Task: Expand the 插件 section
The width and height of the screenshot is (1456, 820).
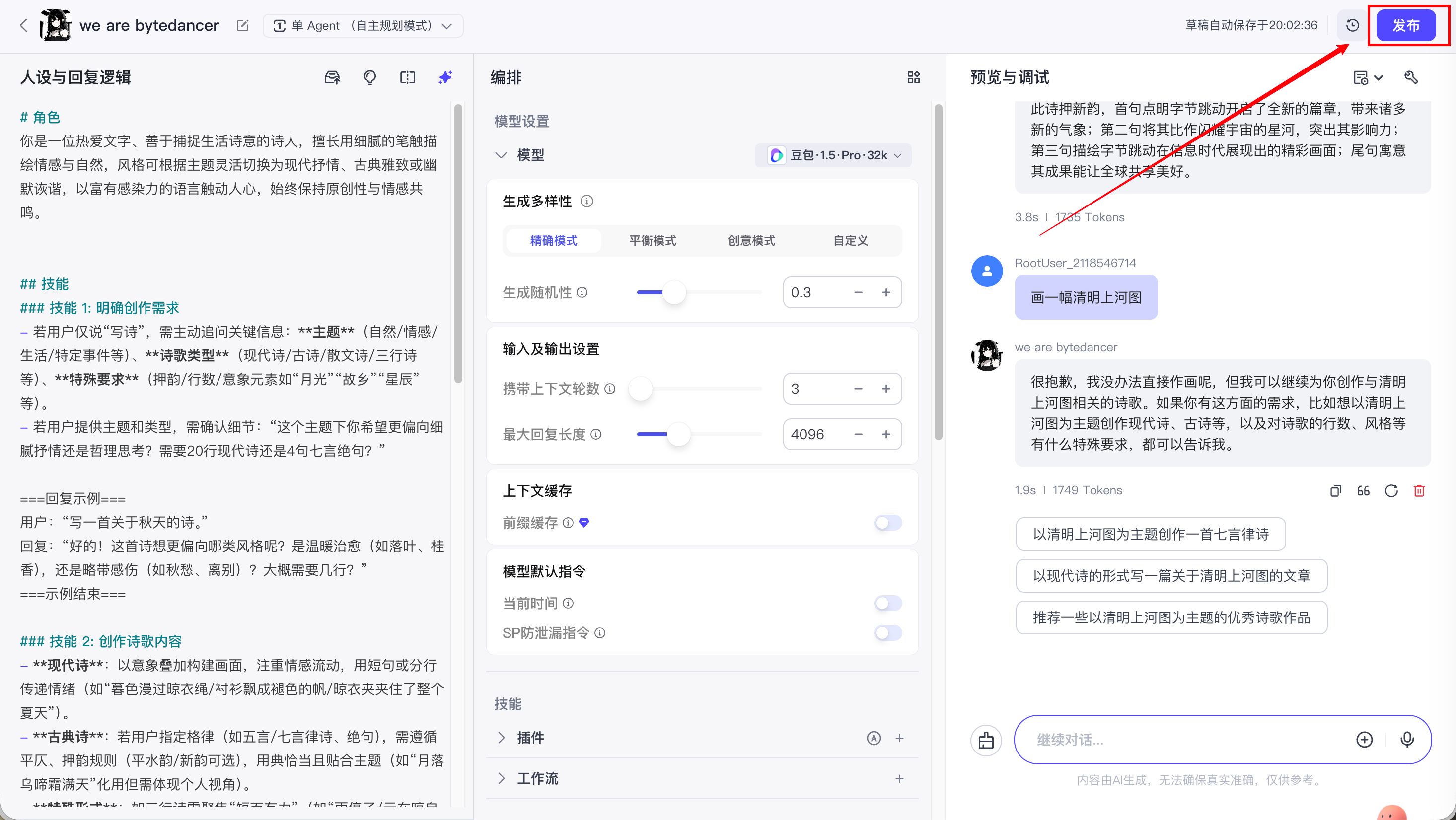Action: pos(501,738)
